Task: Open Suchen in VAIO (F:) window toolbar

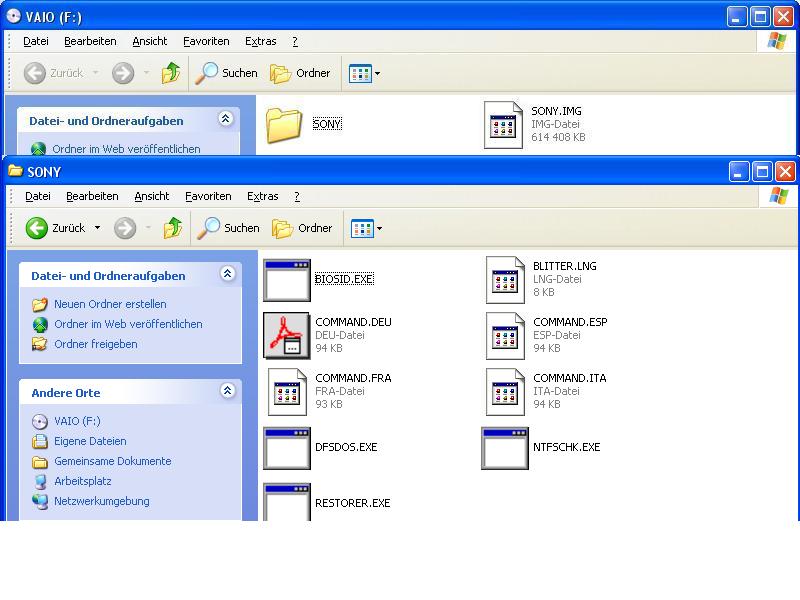Action: (227, 73)
